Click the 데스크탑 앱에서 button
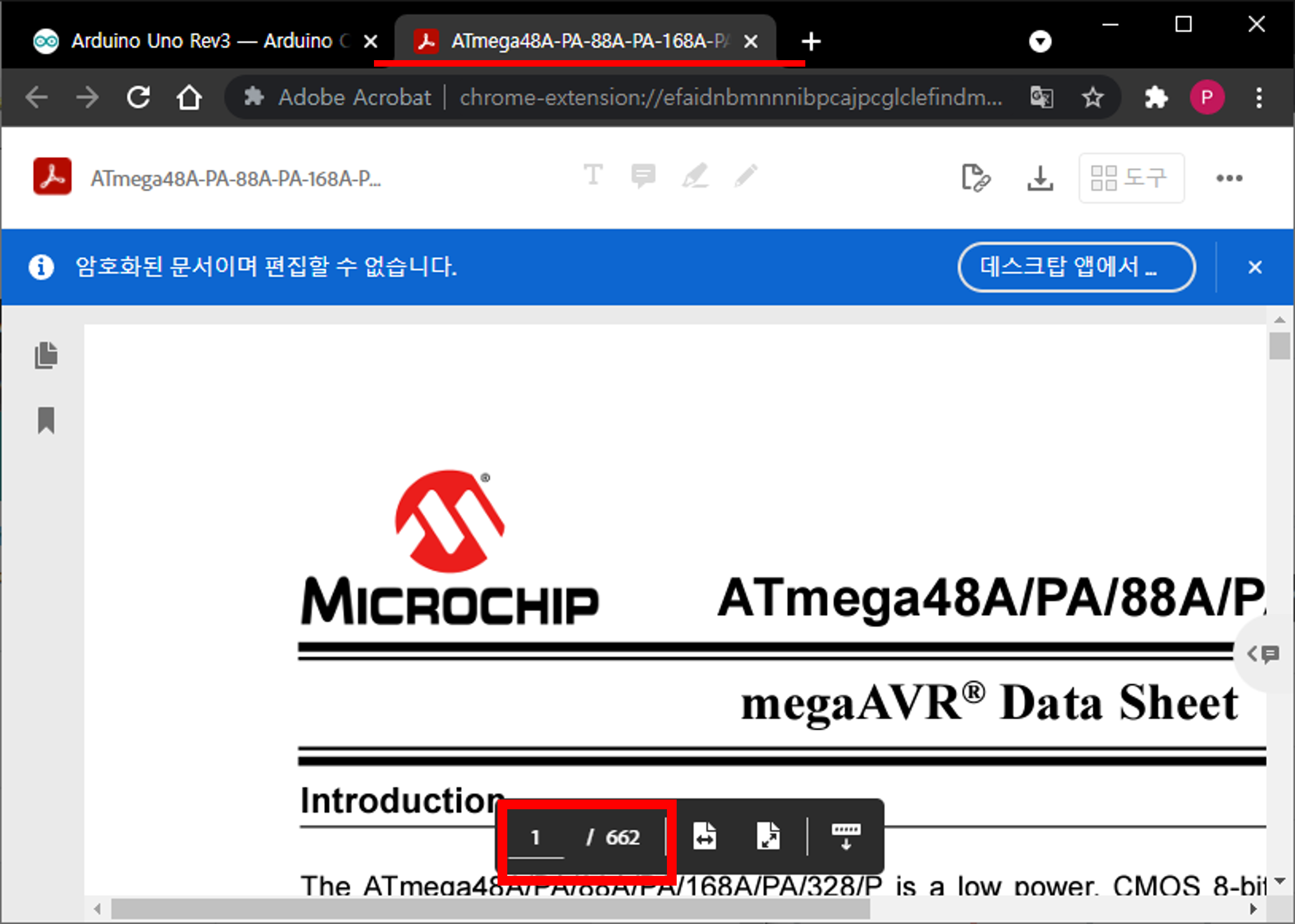This screenshot has width=1295, height=924. coord(1076,267)
